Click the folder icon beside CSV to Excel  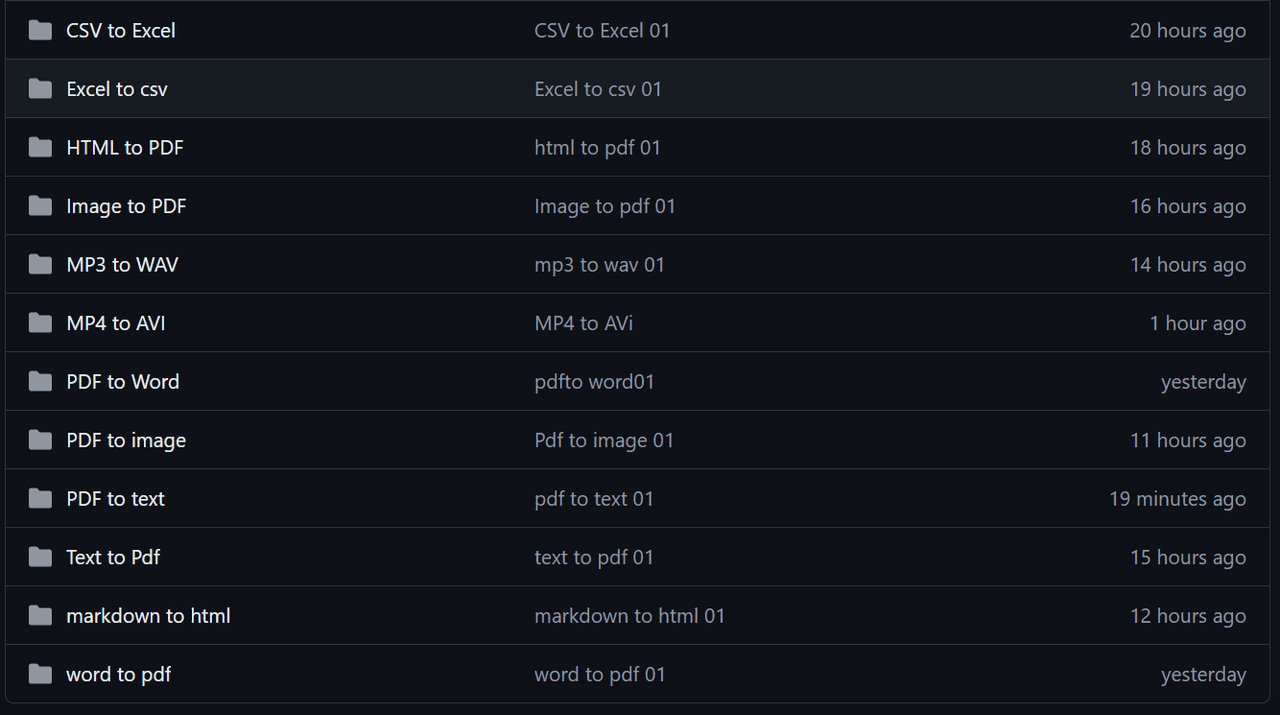(40, 30)
